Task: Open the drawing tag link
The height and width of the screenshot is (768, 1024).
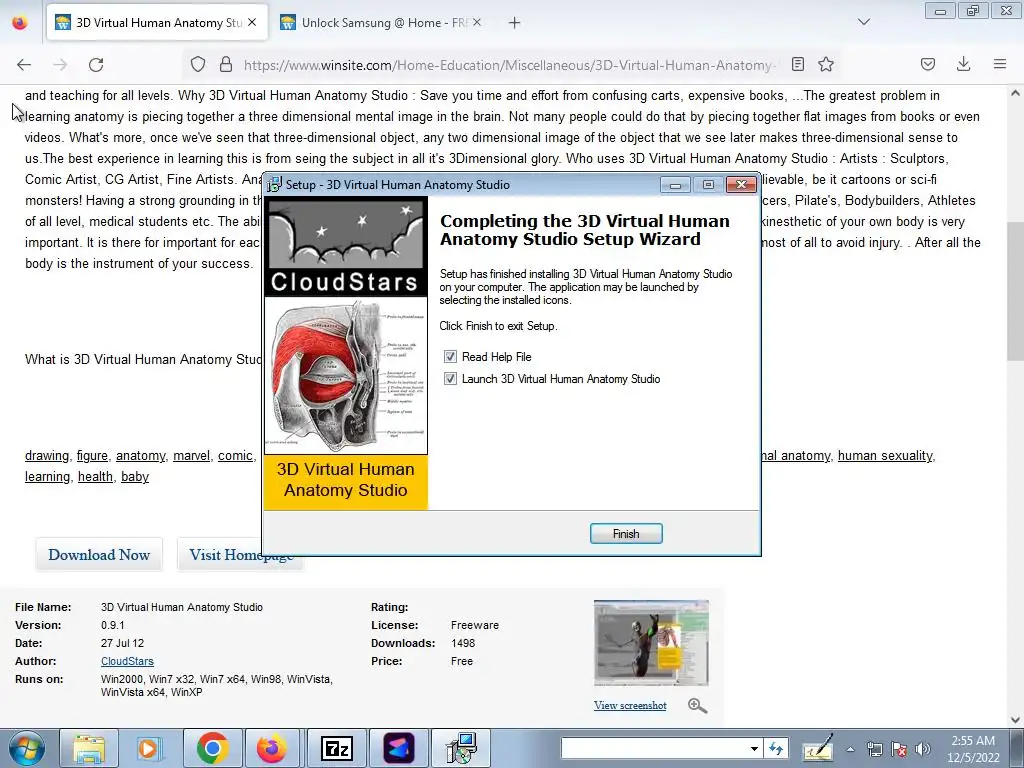Action: (47, 456)
